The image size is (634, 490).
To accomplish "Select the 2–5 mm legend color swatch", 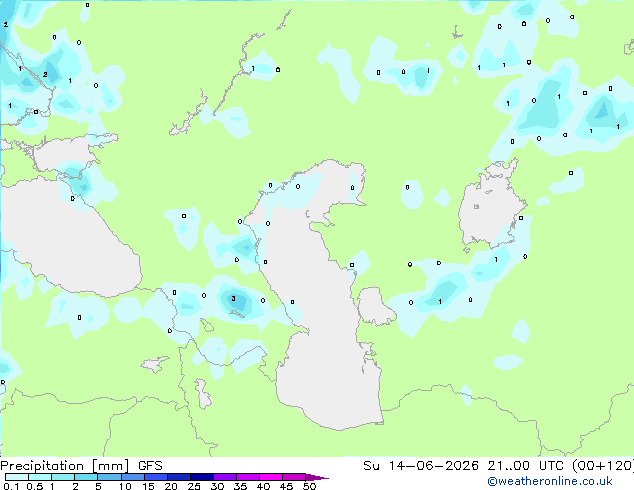I will 86,477.
